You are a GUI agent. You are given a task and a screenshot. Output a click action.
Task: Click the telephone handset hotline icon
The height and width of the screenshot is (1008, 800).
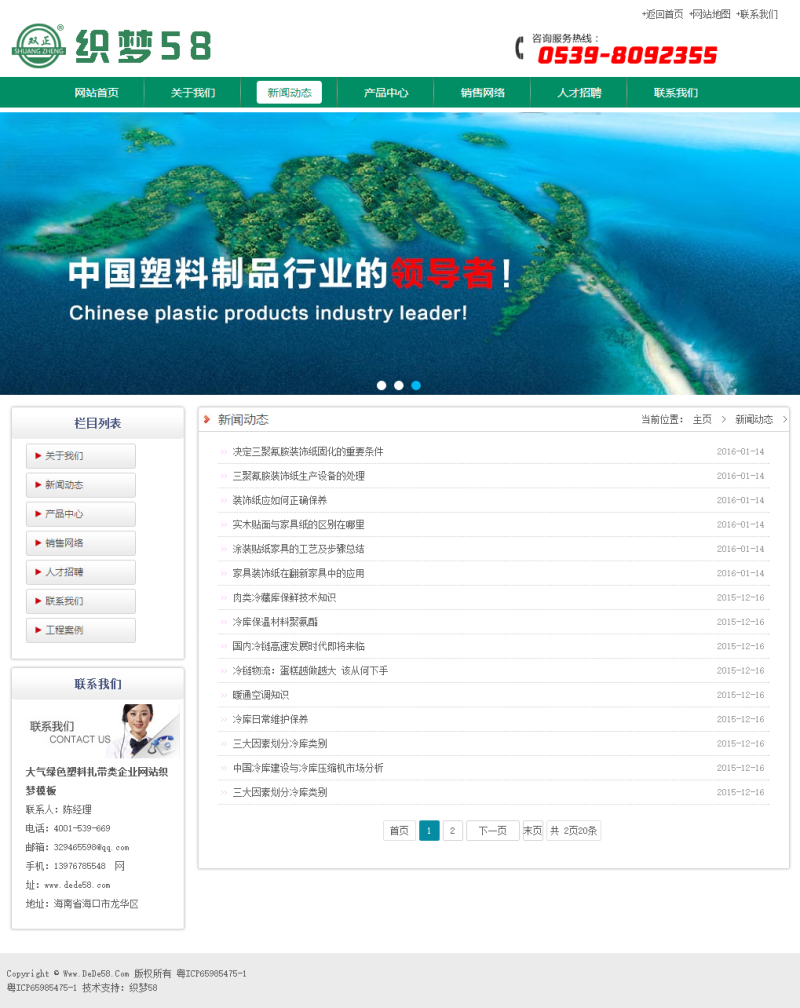(x=520, y=48)
